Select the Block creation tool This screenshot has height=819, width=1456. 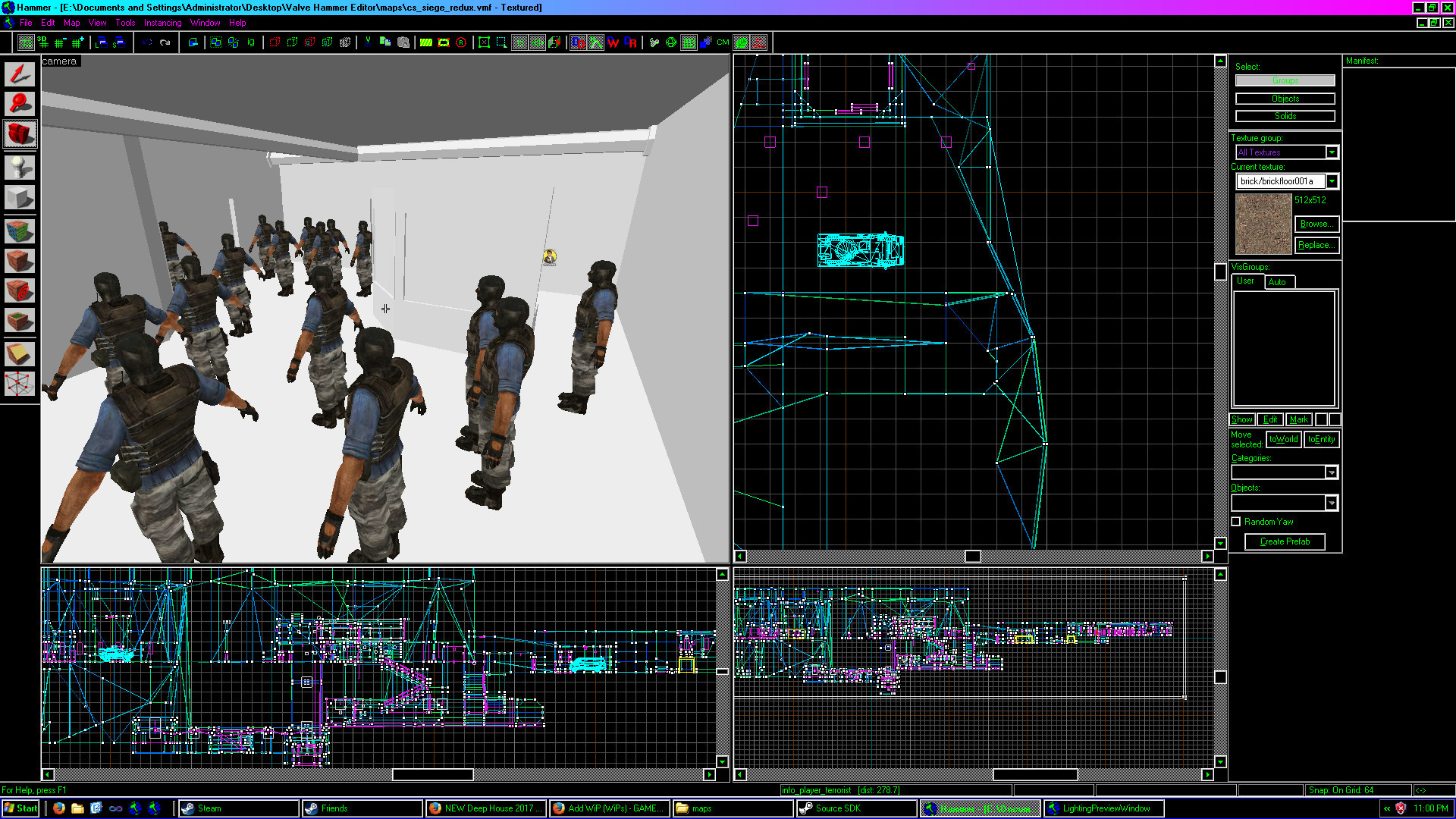click(20, 197)
